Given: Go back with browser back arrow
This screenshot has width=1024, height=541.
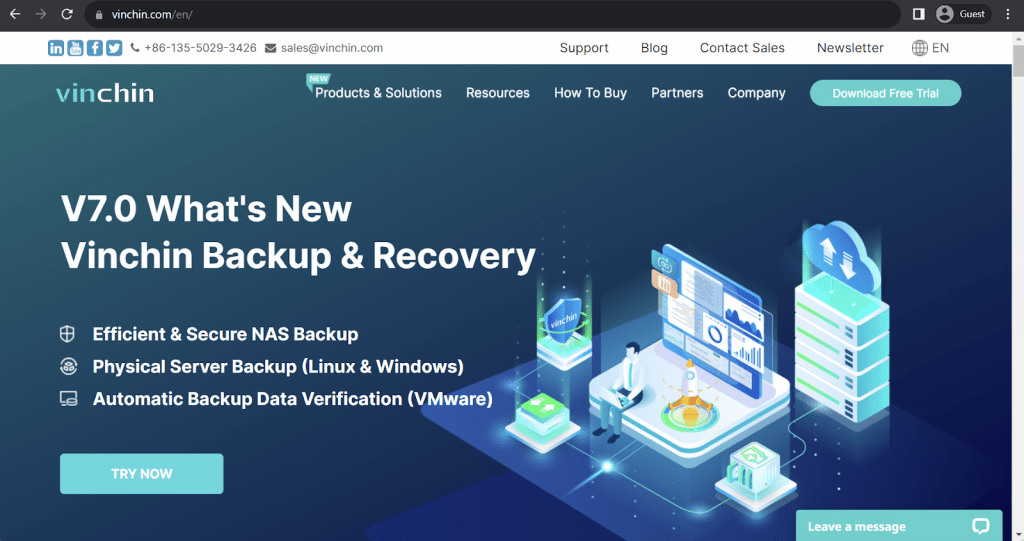Looking at the screenshot, I should coord(15,14).
